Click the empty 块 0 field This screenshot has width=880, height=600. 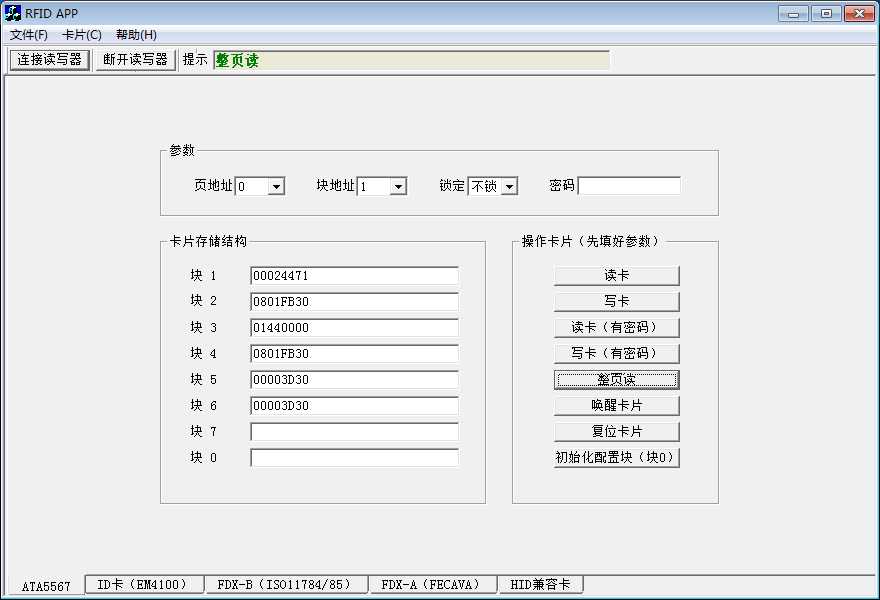point(354,457)
